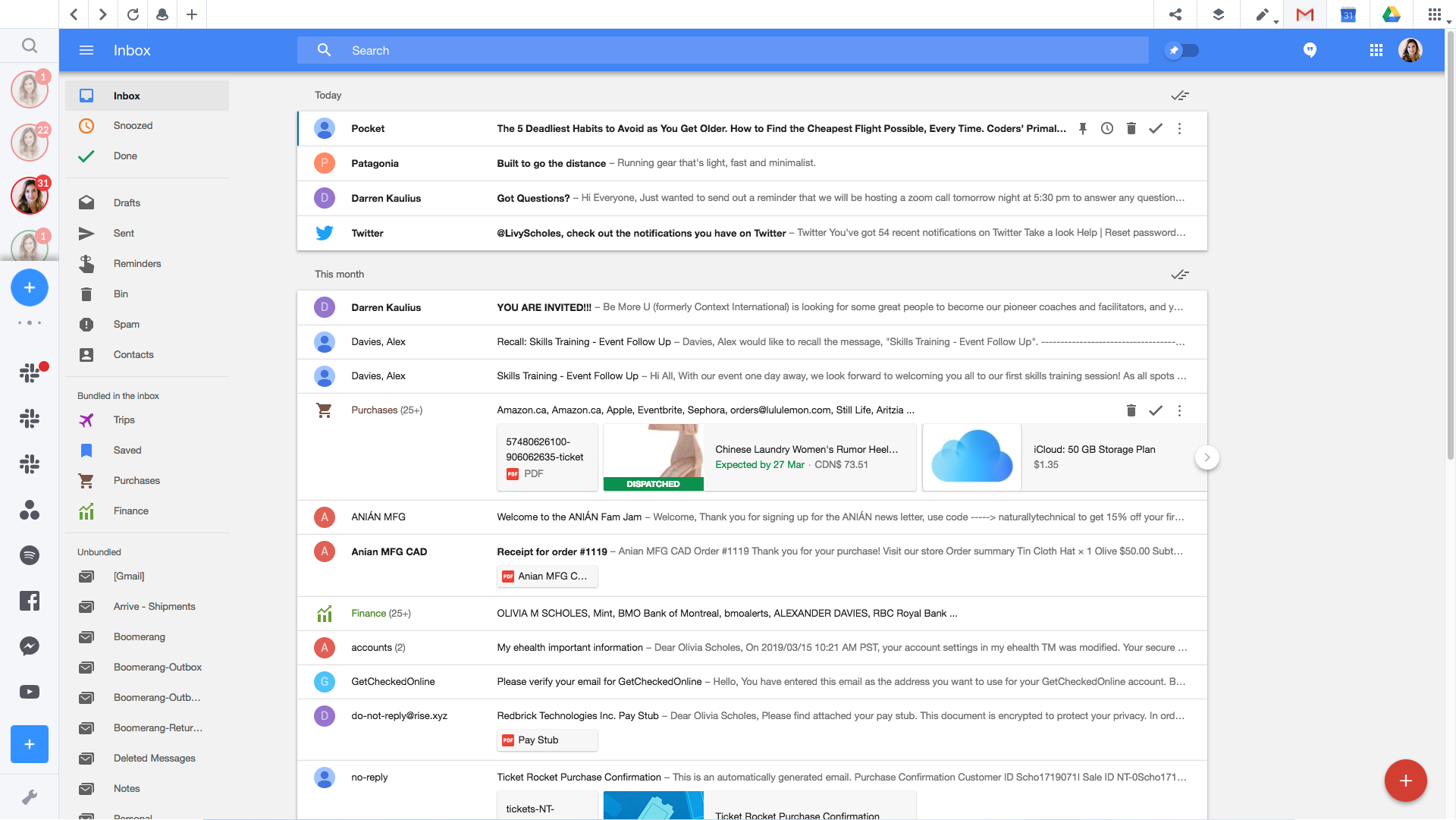Open the Notes label
Viewport: 1456px width, 820px height.
(147, 789)
